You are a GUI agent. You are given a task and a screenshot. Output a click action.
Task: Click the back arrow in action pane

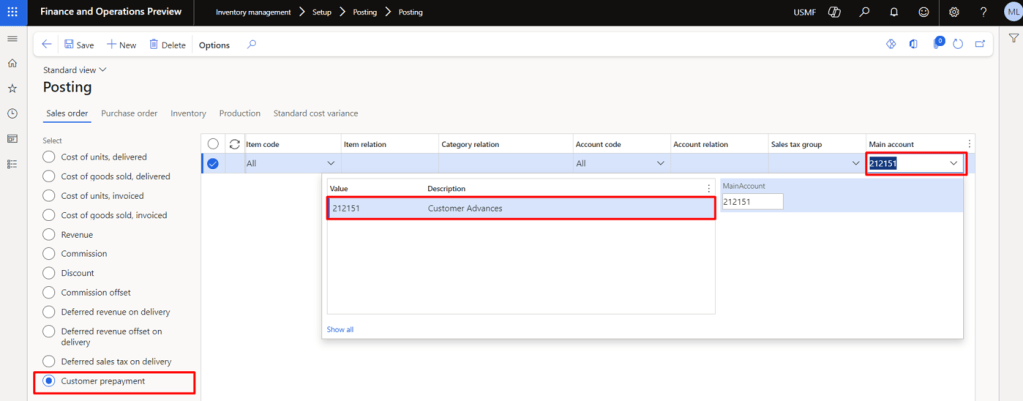pyautogui.click(x=47, y=45)
